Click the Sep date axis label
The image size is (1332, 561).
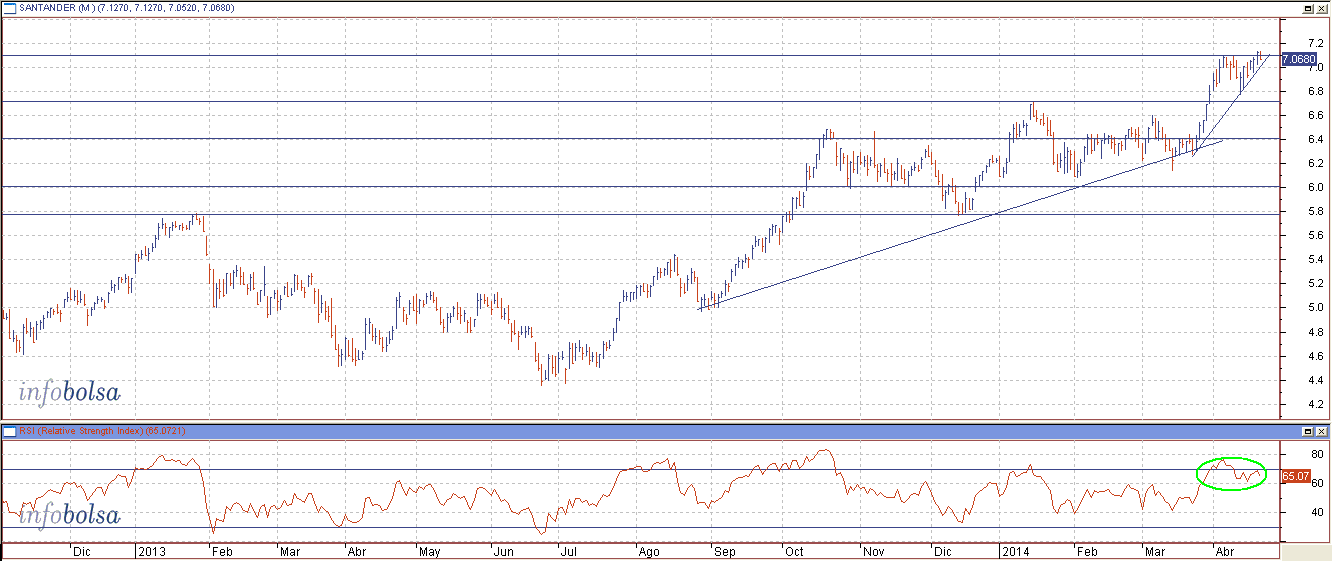(724, 551)
